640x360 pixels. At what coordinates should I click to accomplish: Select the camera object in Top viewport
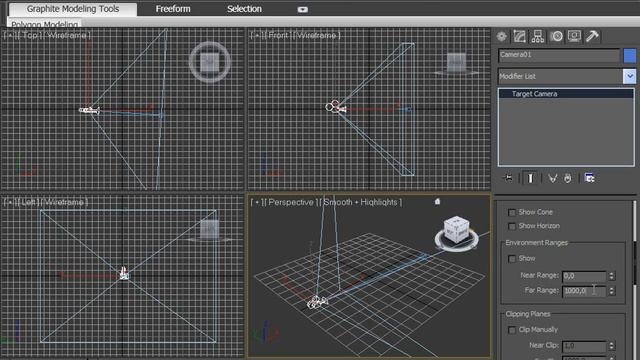point(89,110)
